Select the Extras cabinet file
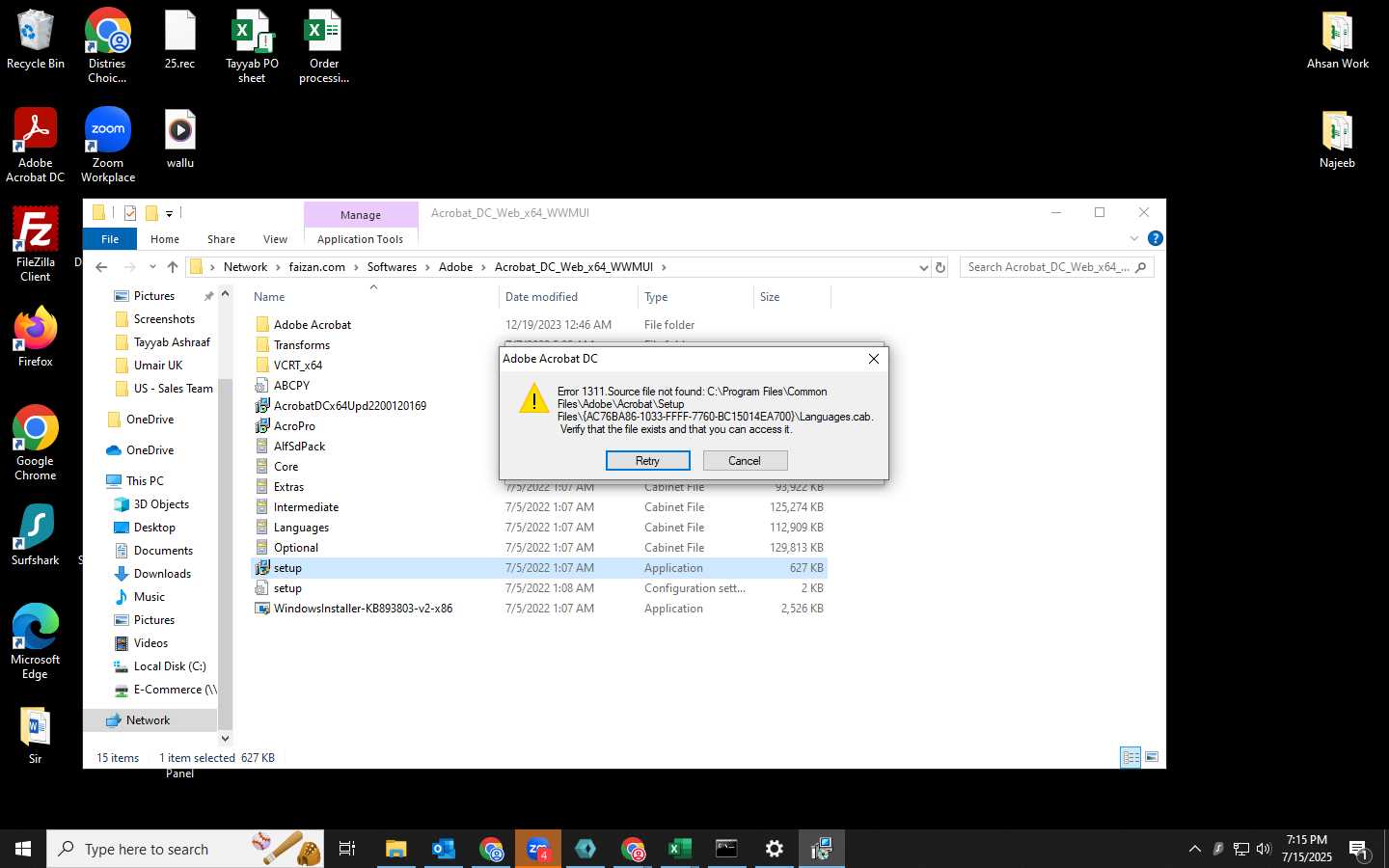 coord(288,487)
